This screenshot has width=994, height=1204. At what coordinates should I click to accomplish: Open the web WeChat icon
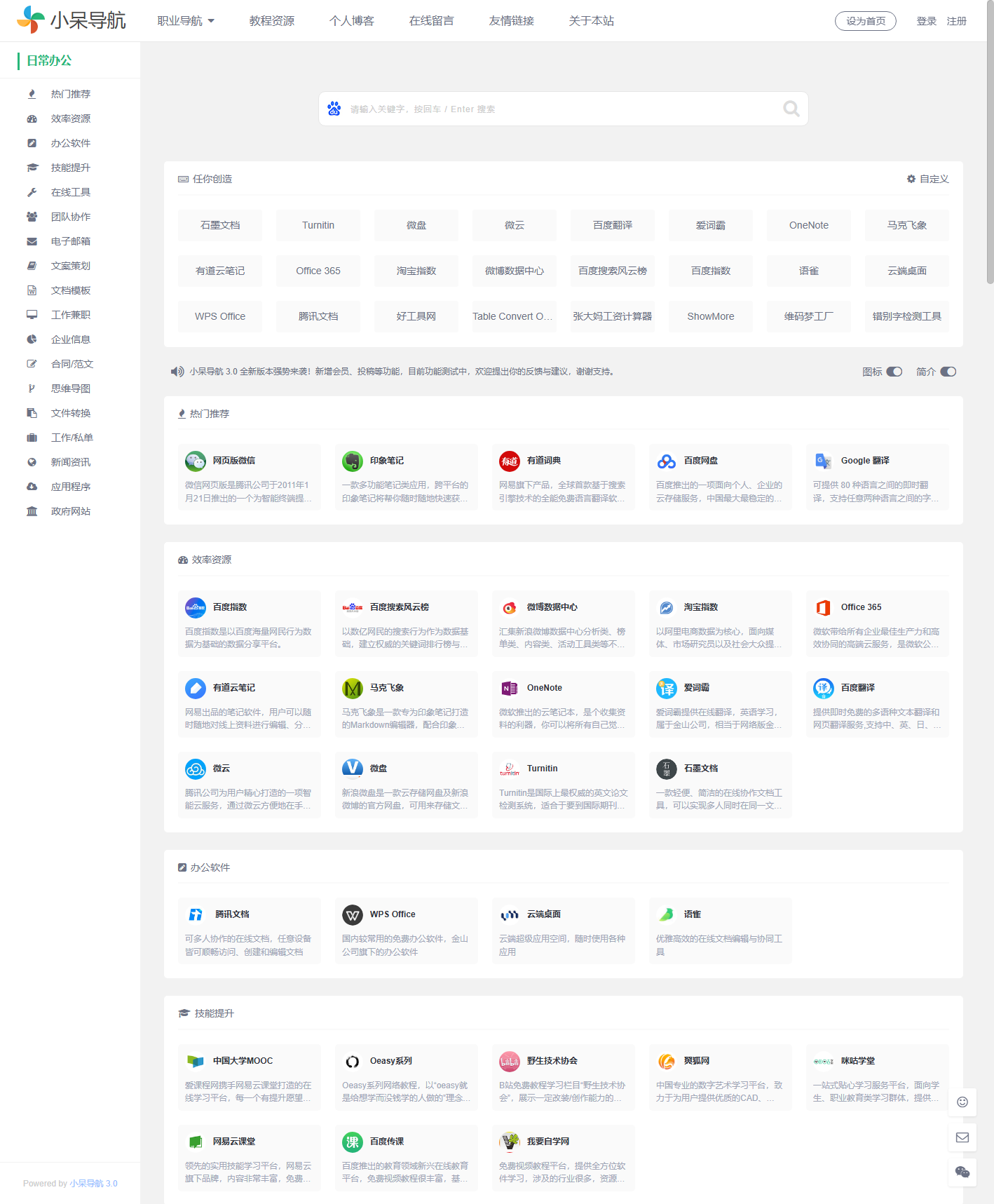click(x=195, y=461)
